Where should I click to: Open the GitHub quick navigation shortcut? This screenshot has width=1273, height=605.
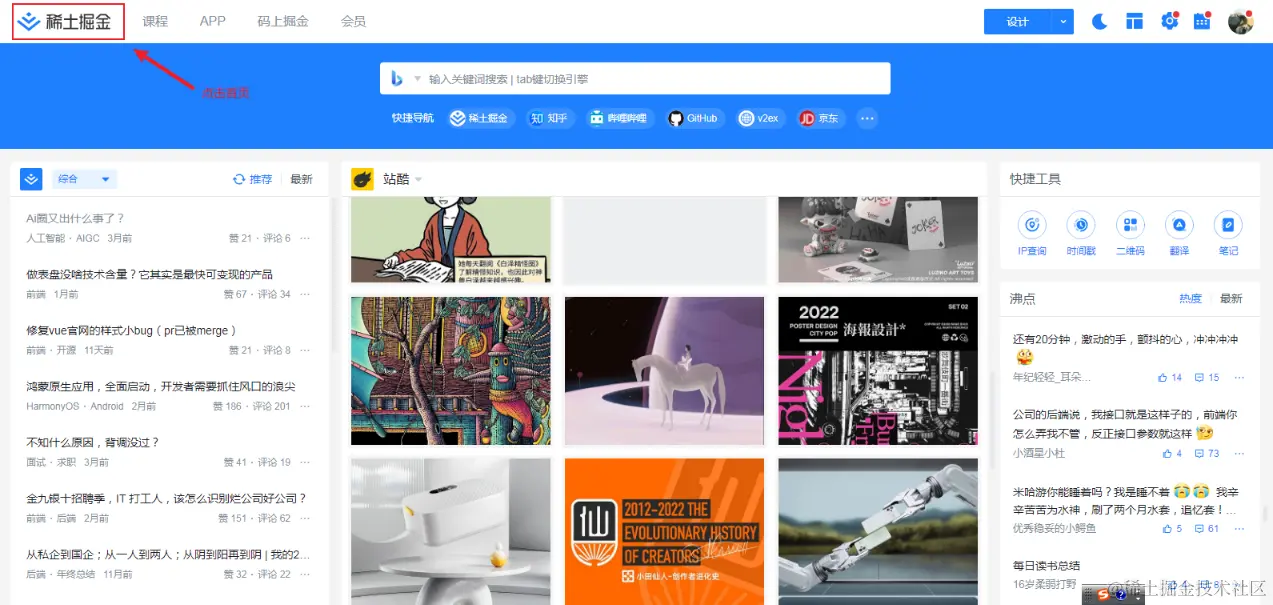click(x=694, y=118)
